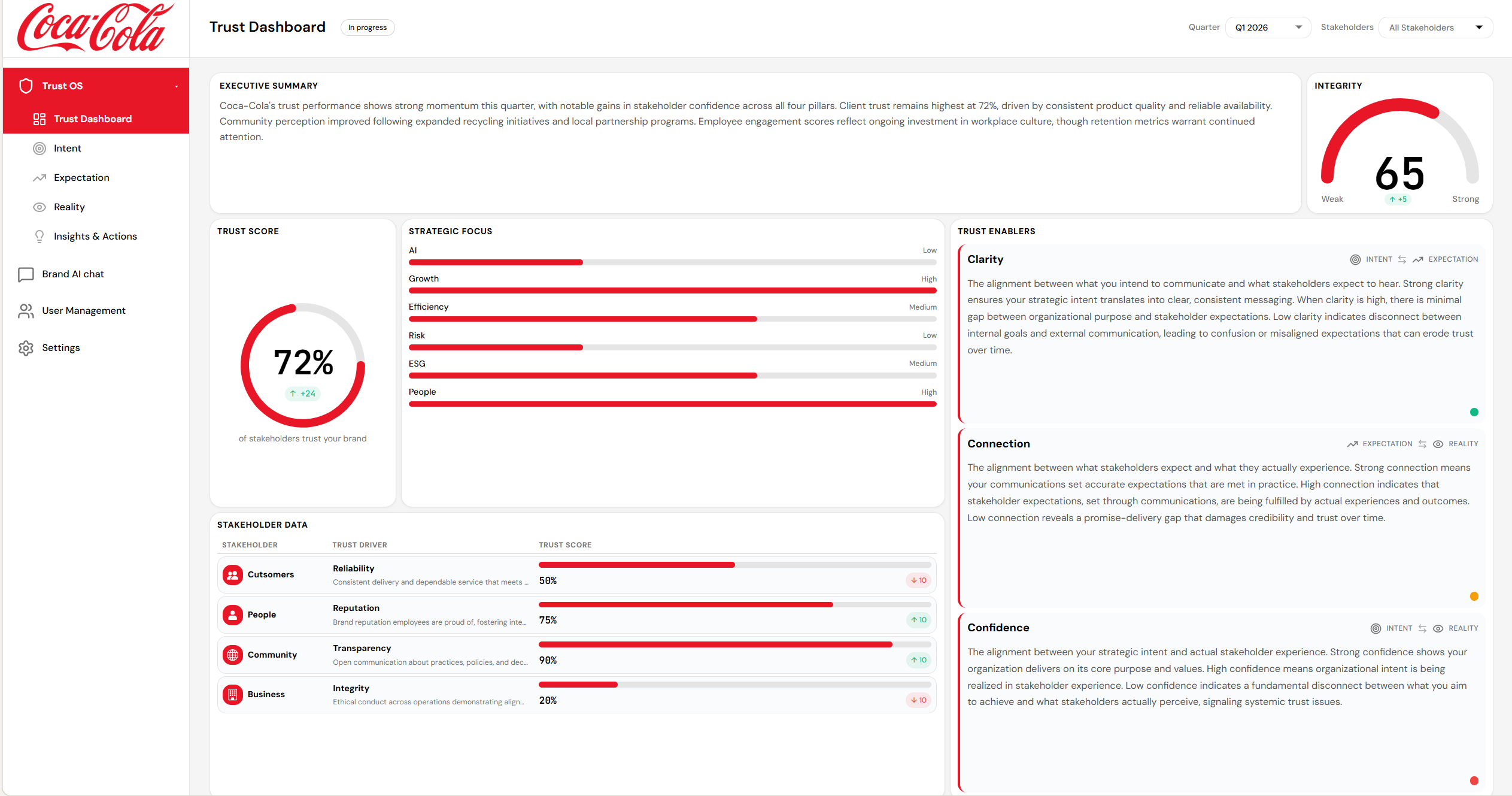Open the Quarter Q1 2026 dropdown
The height and width of the screenshot is (796, 1512).
(x=1268, y=28)
